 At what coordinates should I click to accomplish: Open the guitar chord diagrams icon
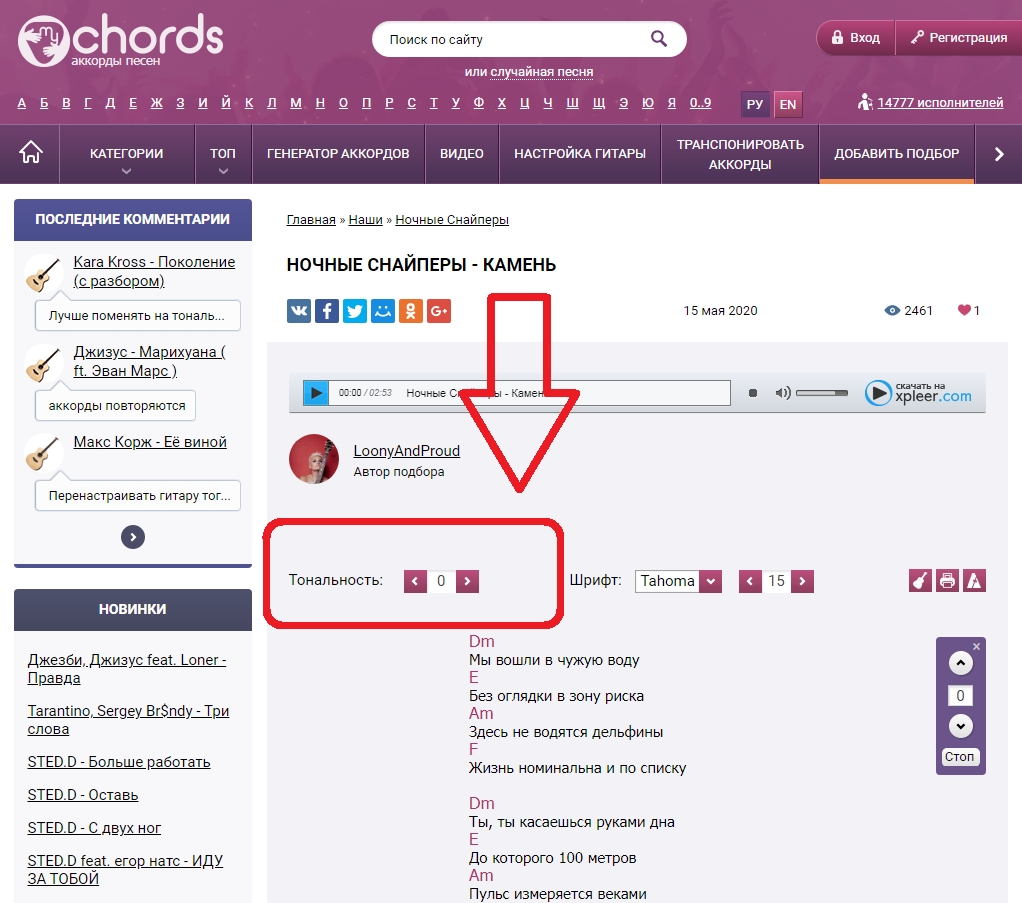point(920,581)
